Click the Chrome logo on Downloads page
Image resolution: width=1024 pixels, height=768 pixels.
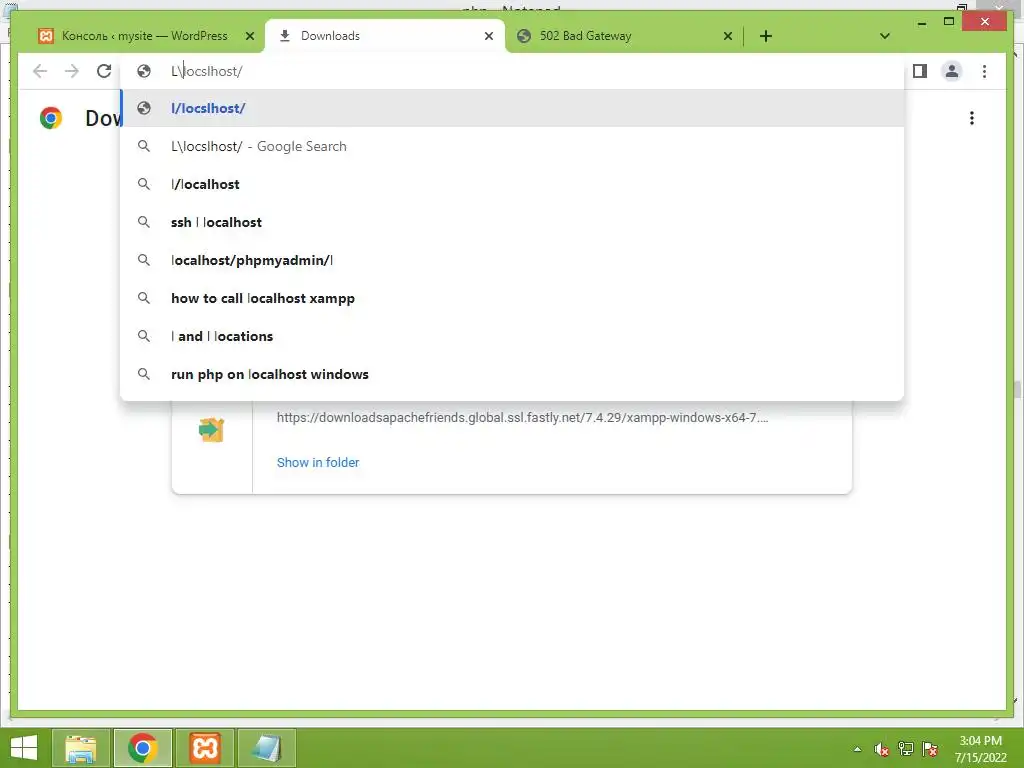(51, 118)
